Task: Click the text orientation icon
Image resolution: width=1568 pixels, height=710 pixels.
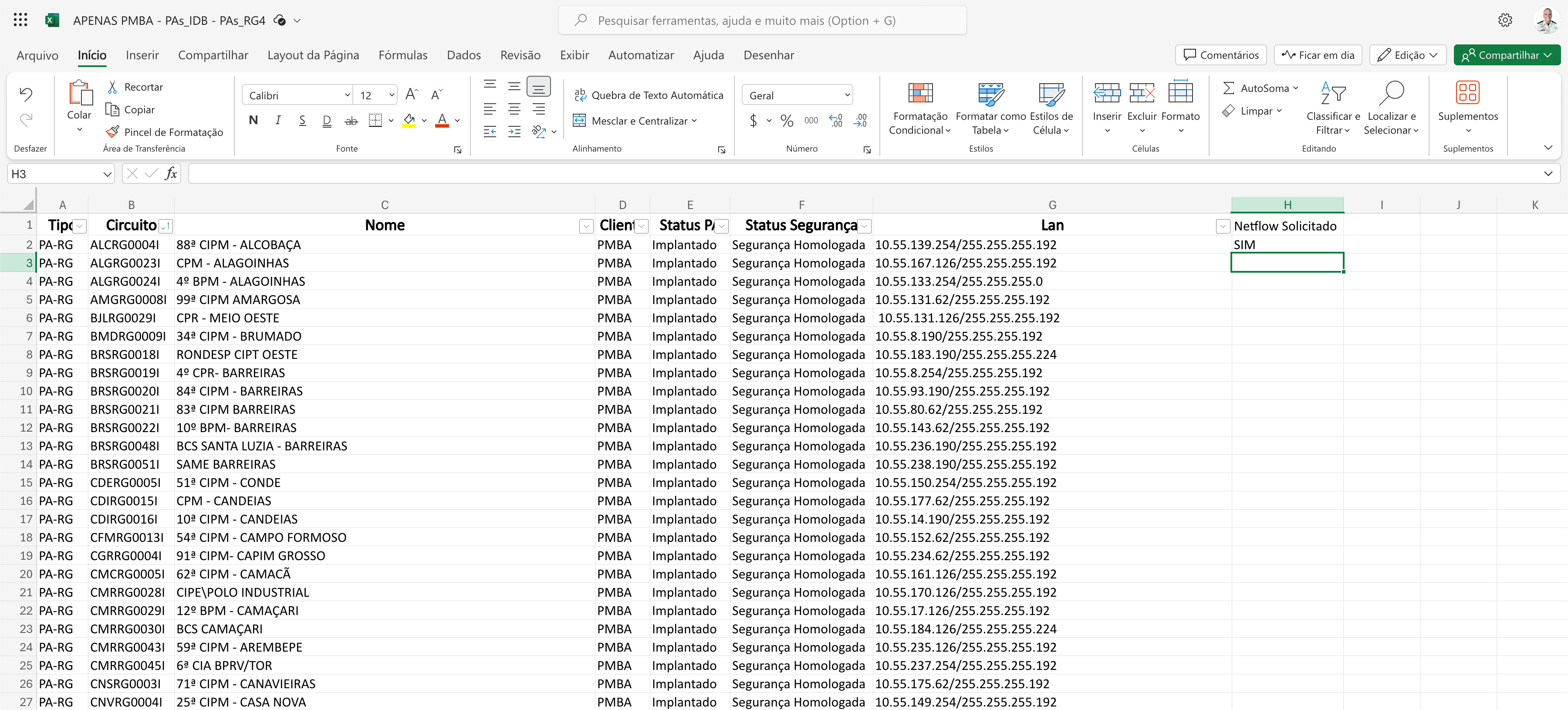Action: pos(539,132)
